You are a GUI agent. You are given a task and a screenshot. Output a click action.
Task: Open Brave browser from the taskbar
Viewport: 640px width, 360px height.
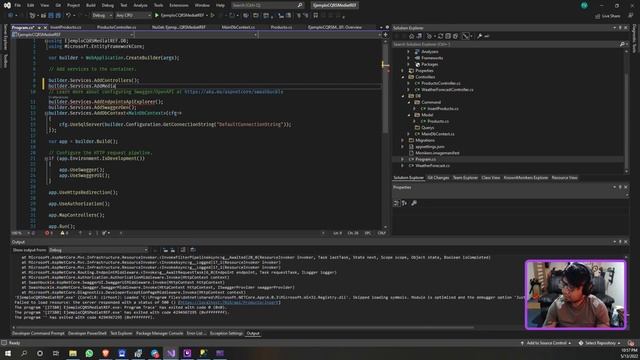[x=105, y=353]
